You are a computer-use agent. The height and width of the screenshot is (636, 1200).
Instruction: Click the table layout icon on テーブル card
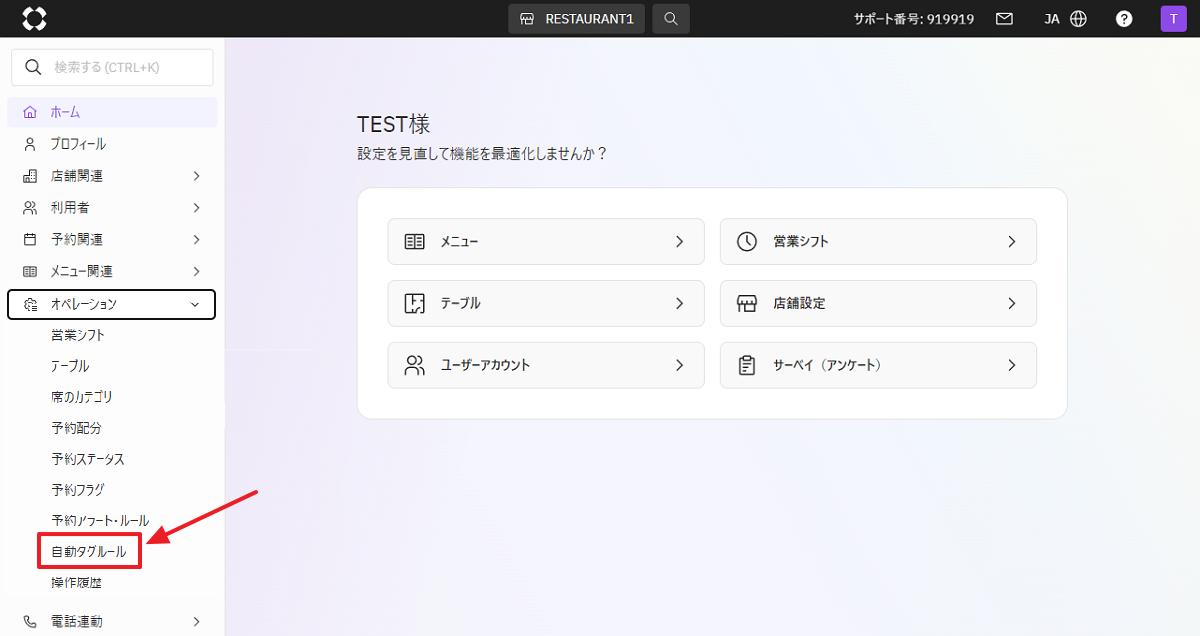[415, 303]
